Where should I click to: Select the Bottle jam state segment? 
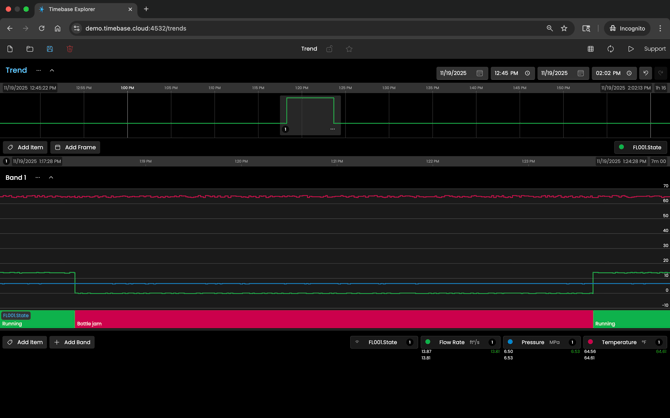[x=334, y=319]
